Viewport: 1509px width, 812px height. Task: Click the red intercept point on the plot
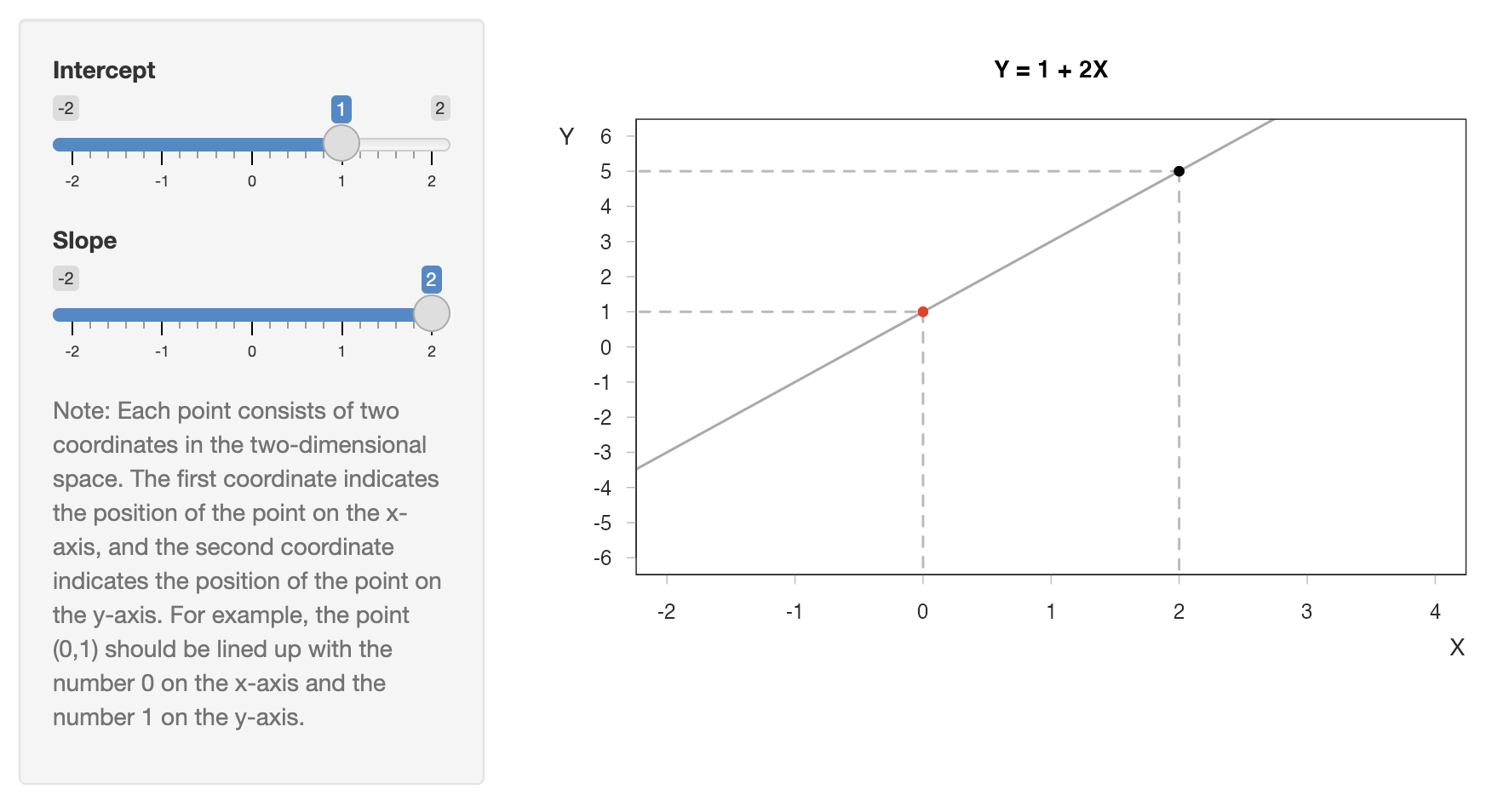(x=922, y=312)
